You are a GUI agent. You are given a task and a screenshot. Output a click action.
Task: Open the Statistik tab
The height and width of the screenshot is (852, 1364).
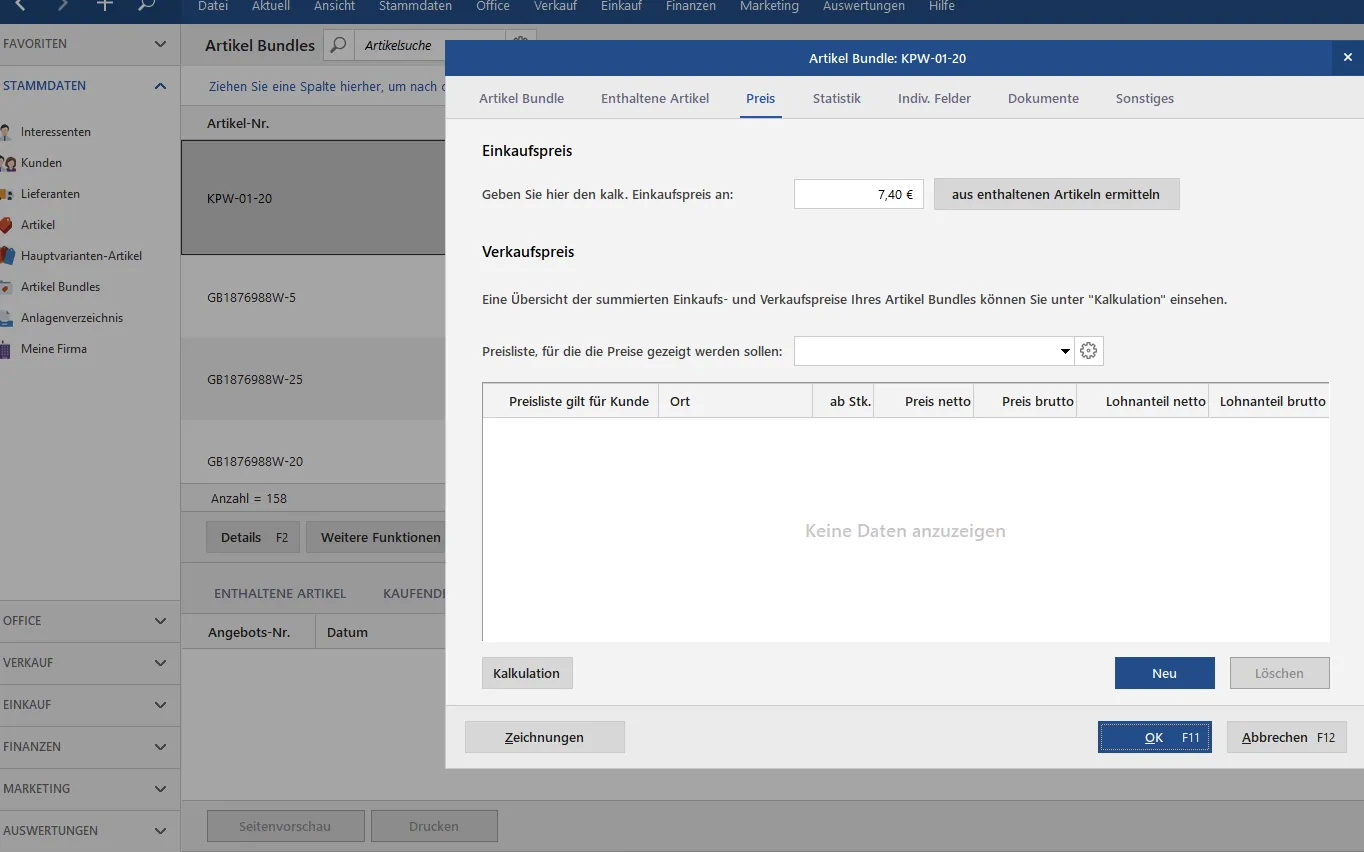(x=836, y=98)
